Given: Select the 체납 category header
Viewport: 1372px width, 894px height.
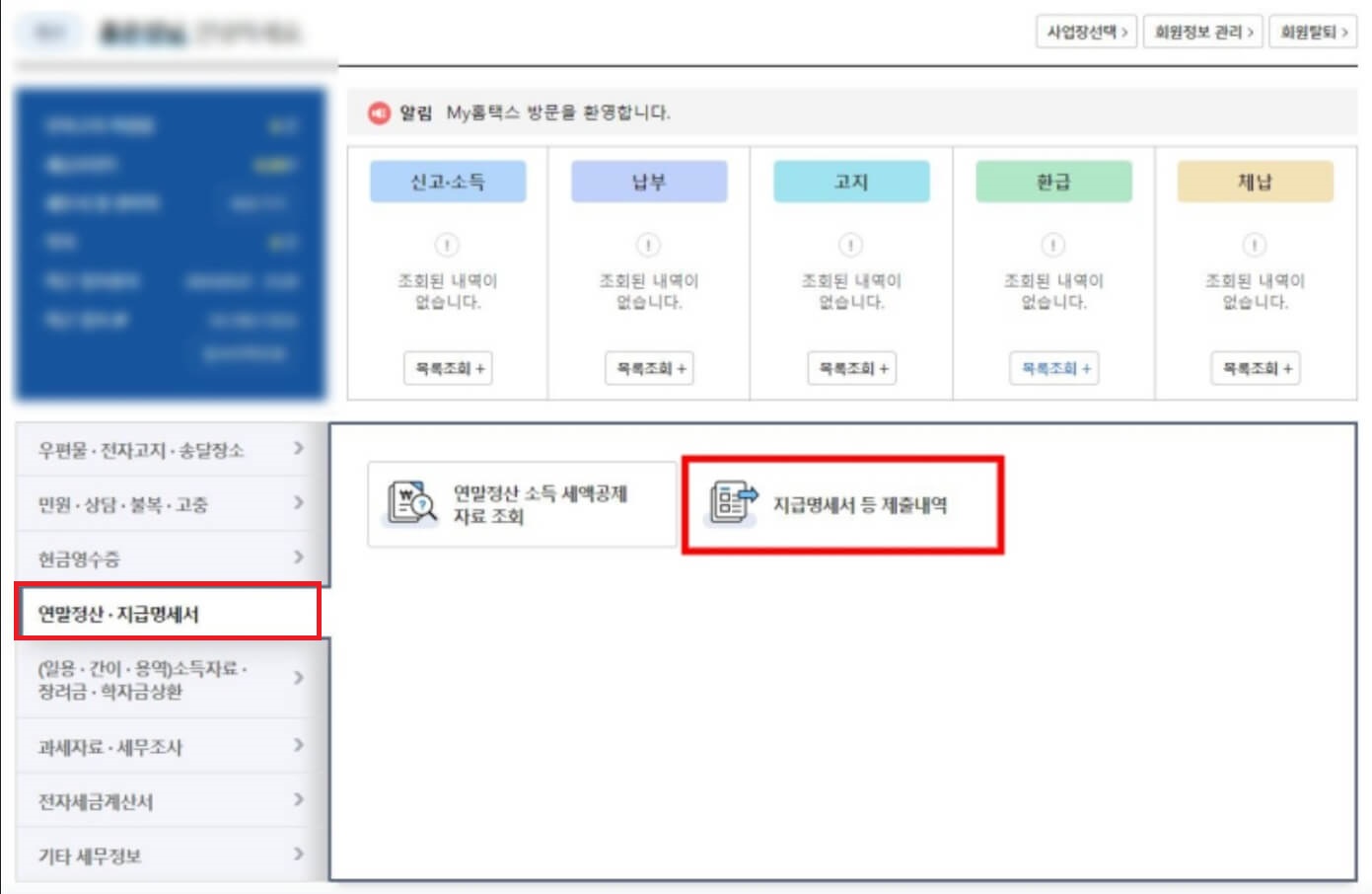Looking at the screenshot, I should (x=1255, y=182).
